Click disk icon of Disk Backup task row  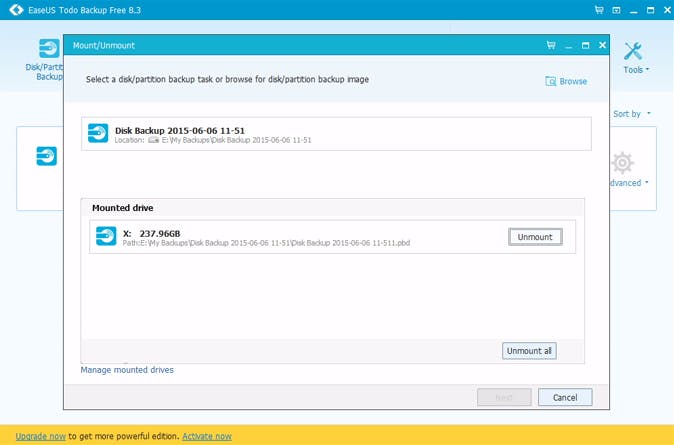pos(98,133)
